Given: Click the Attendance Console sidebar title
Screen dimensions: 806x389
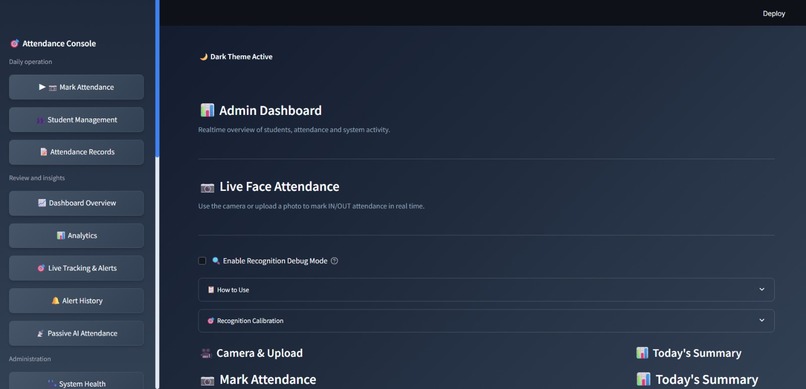Looking at the screenshot, I should (59, 44).
